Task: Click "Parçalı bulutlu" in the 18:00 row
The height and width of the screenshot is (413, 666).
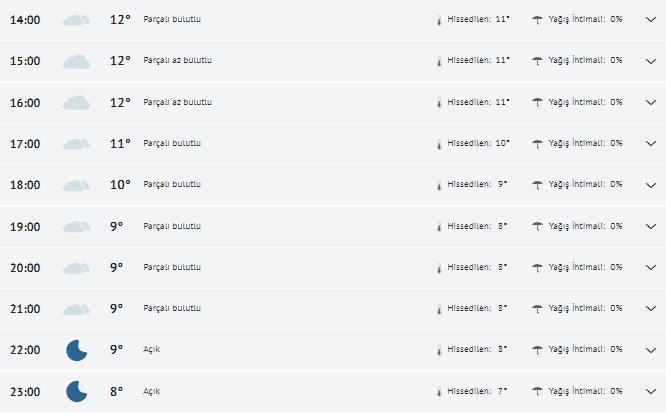Action: pos(172,185)
